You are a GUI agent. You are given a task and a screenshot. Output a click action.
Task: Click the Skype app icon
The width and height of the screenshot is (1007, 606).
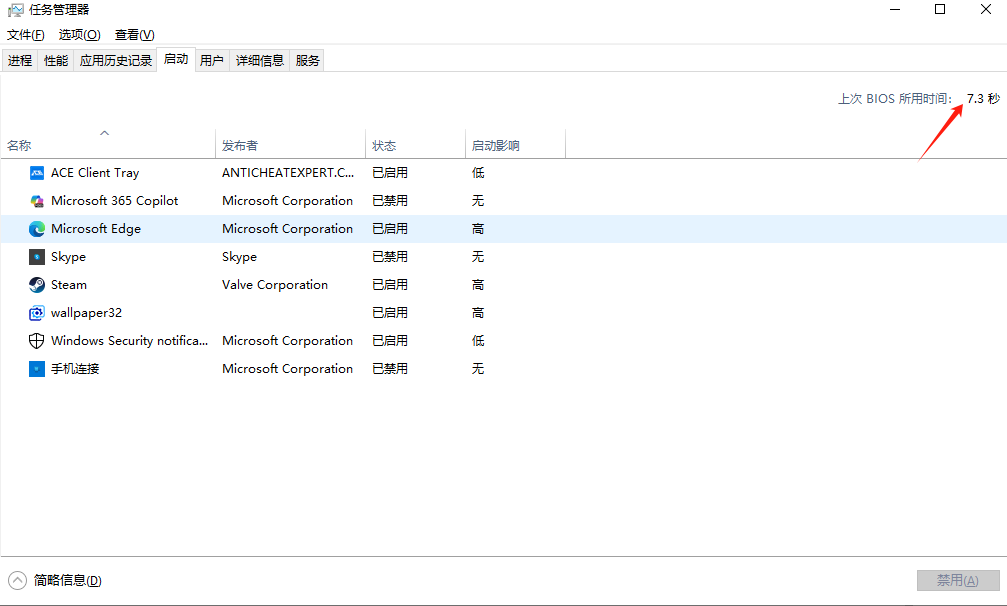click(37, 257)
